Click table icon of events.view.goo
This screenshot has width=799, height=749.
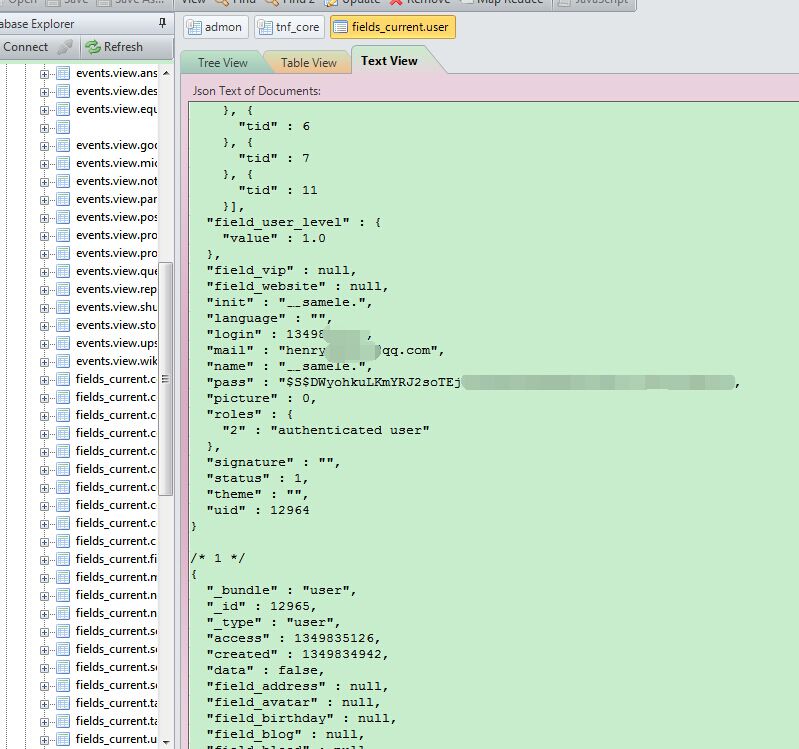coord(63,145)
